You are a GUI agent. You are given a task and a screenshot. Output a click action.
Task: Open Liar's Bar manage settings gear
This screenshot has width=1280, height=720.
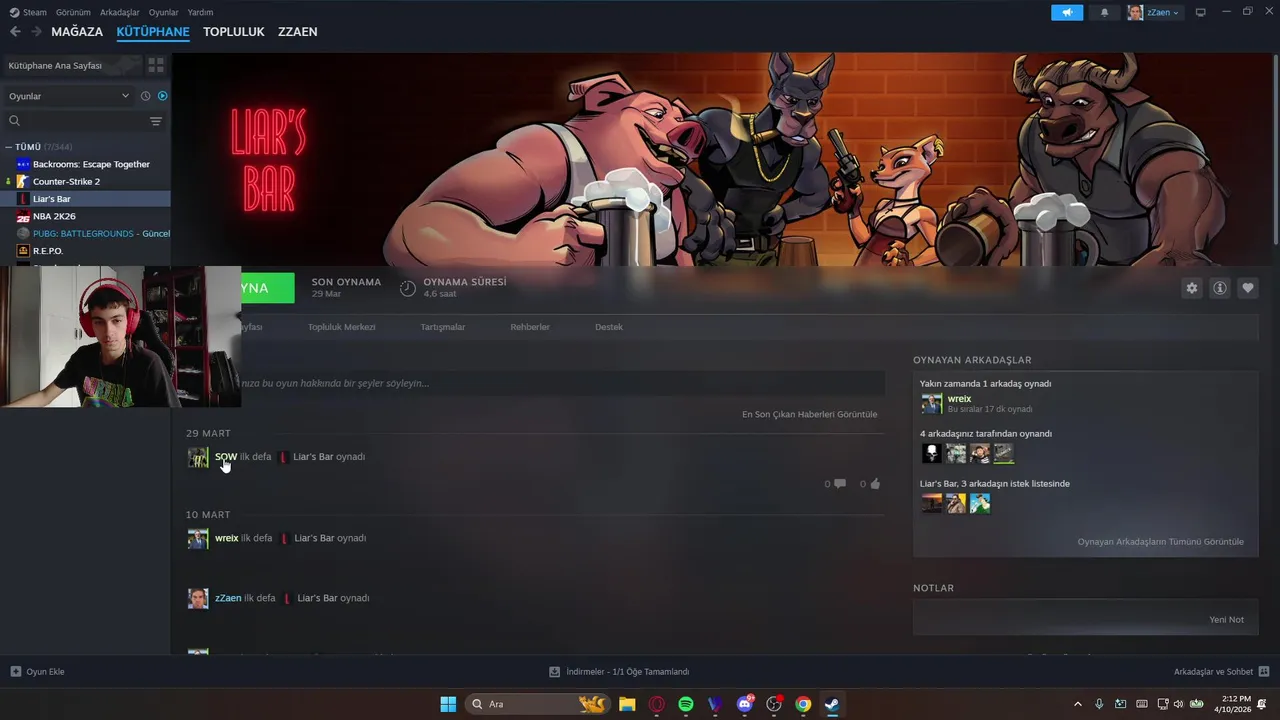[1191, 288]
